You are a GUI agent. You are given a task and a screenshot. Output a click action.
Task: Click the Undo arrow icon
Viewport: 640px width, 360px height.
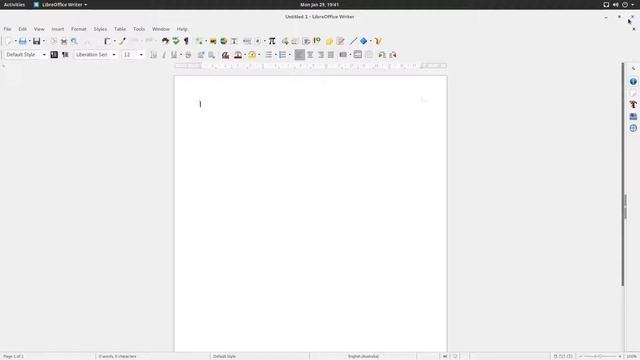tap(165, 41)
